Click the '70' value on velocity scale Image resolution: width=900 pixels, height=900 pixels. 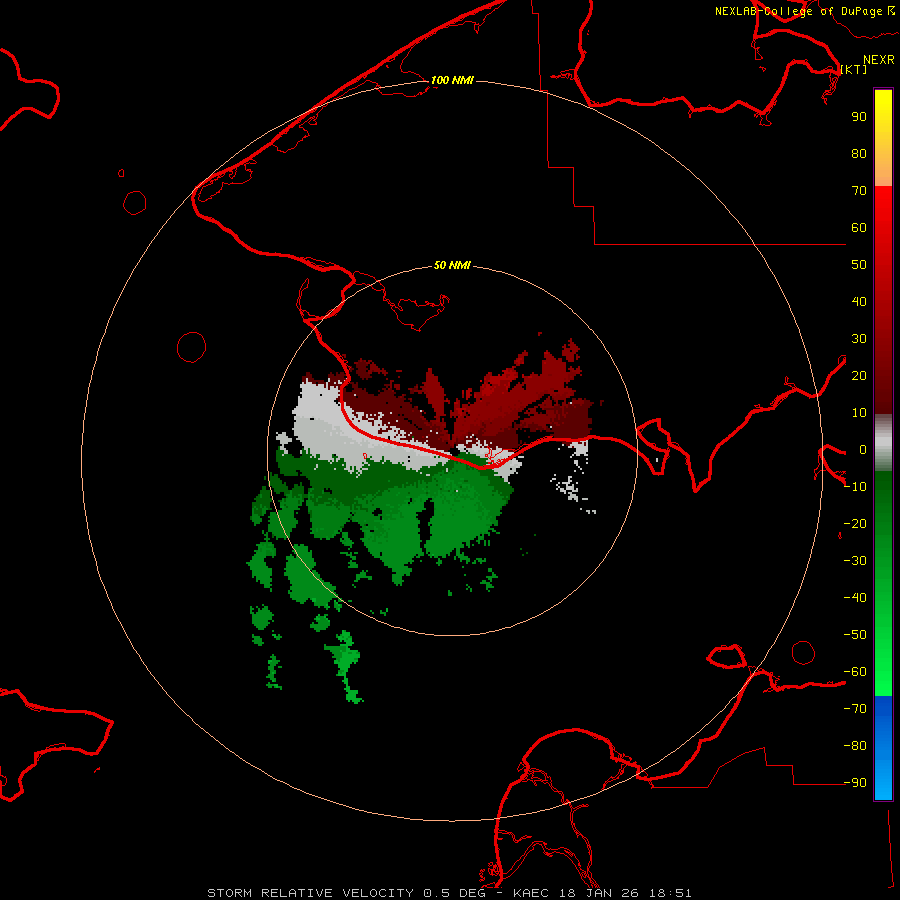pyautogui.click(x=859, y=191)
